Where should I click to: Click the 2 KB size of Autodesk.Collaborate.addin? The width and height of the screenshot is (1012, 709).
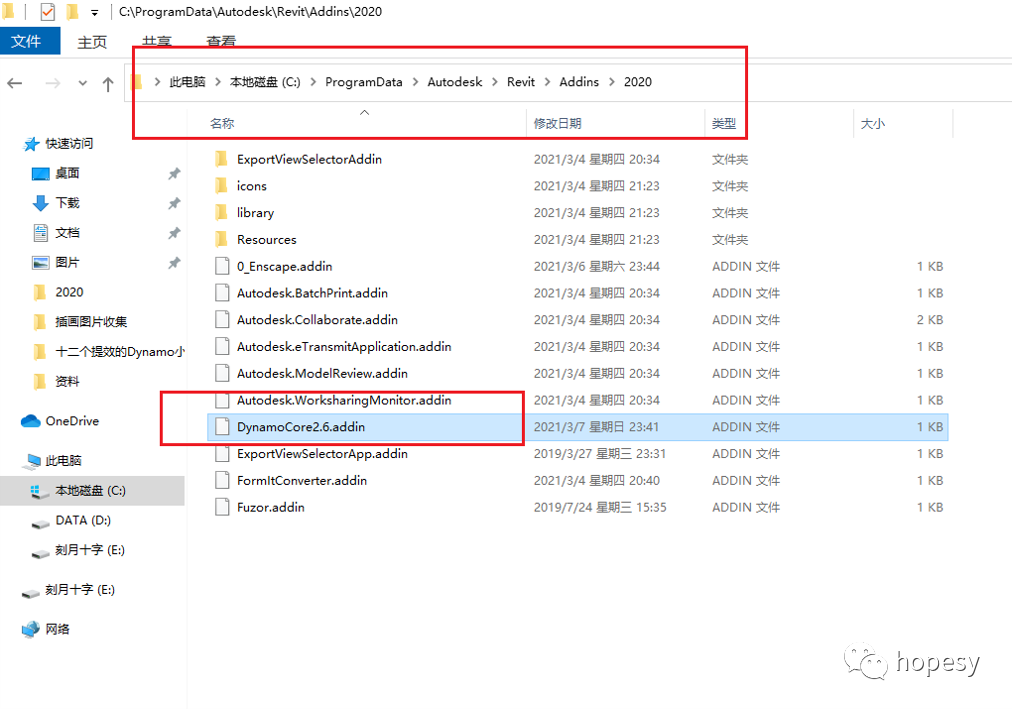coord(930,320)
